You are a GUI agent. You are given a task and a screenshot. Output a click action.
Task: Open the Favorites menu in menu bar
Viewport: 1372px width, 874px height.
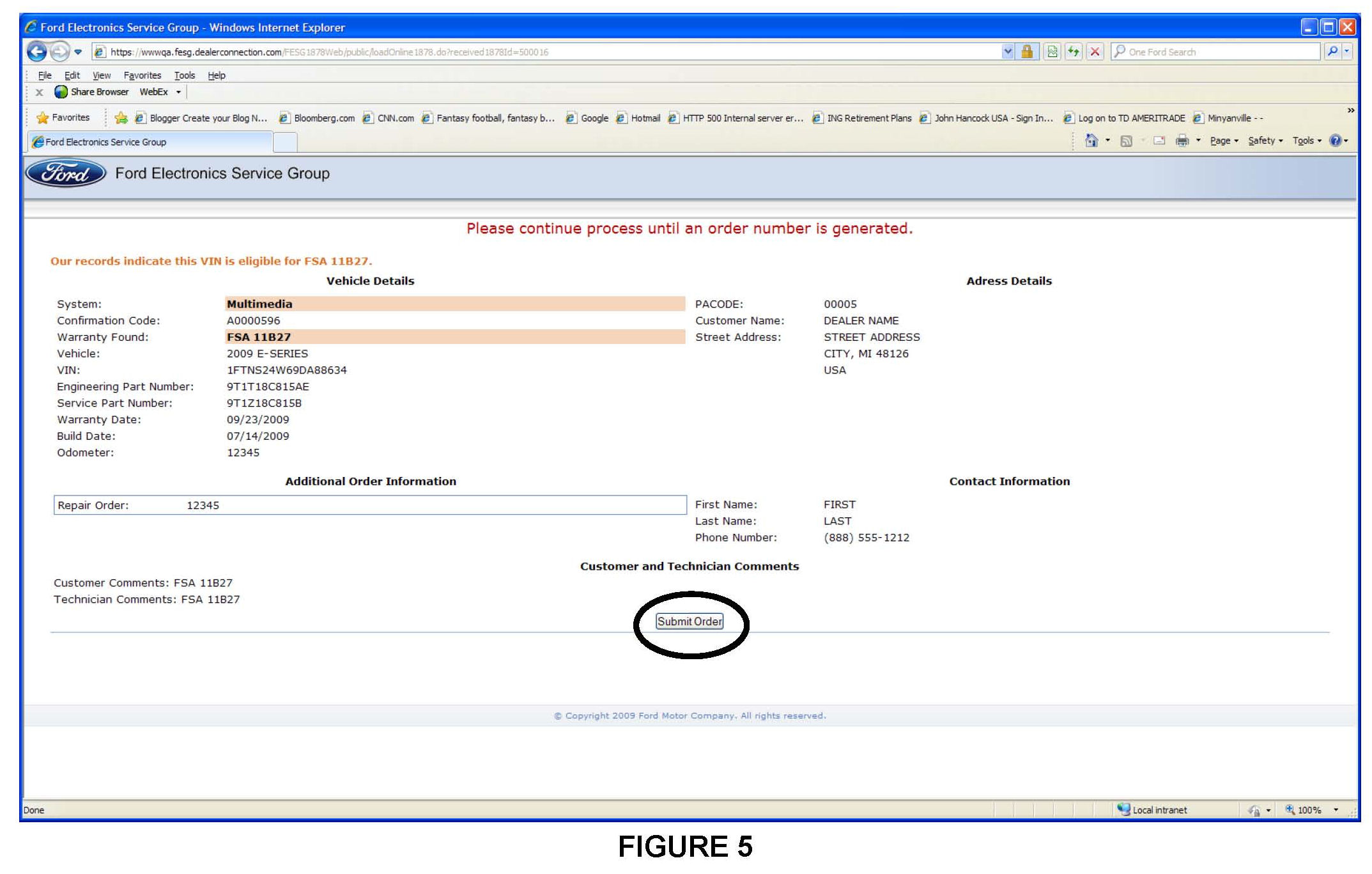tap(143, 75)
